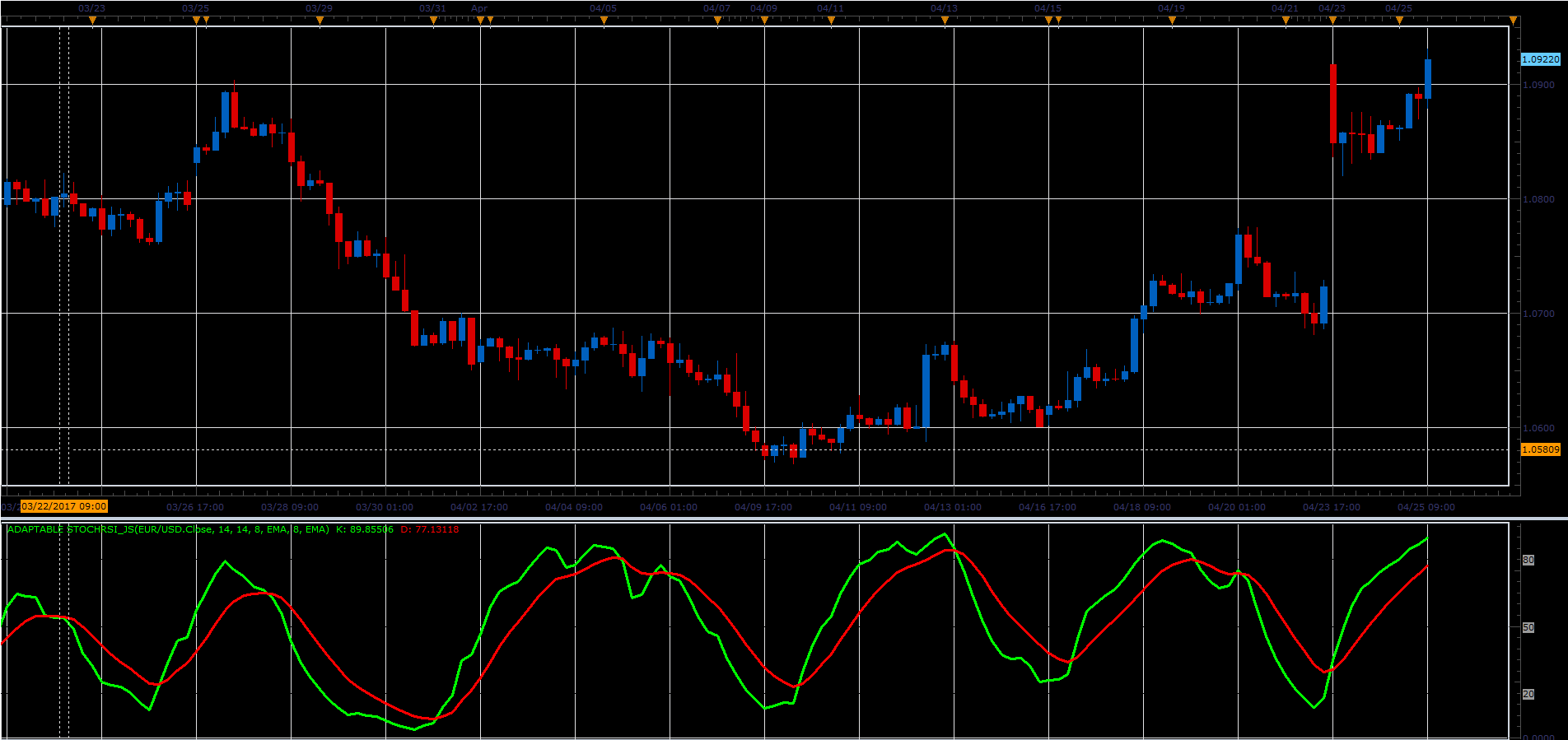Click the orange marker under 04/11
The height and width of the screenshot is (740, 1568).
[x=831, y=20]
